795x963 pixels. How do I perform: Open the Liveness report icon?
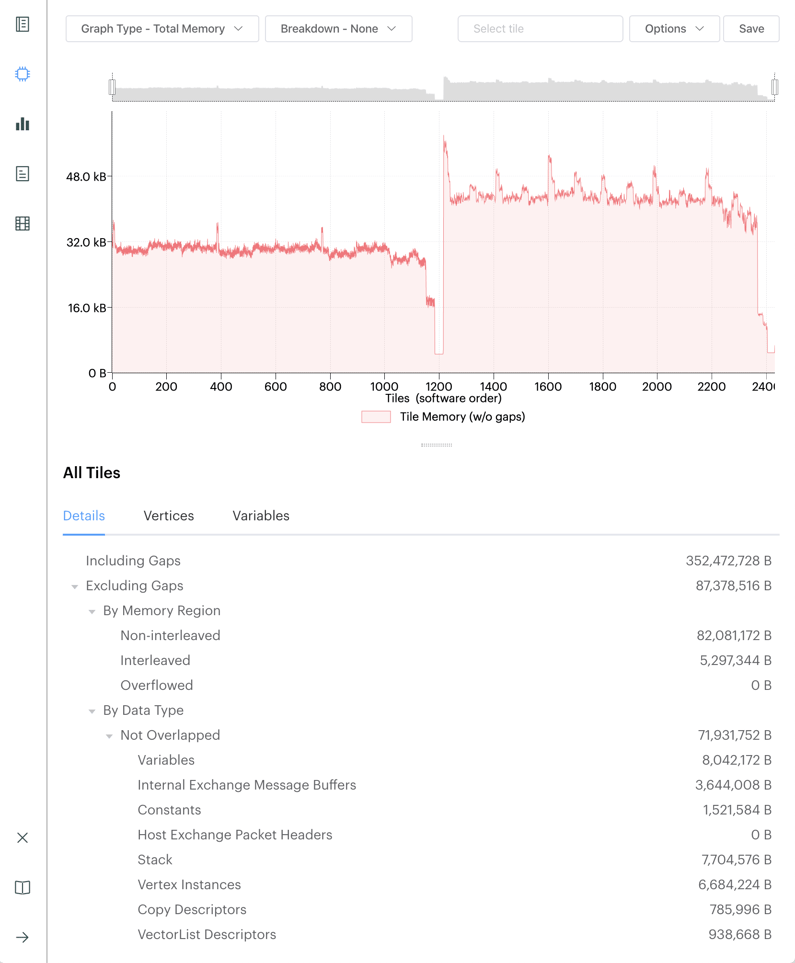point(22,174)
